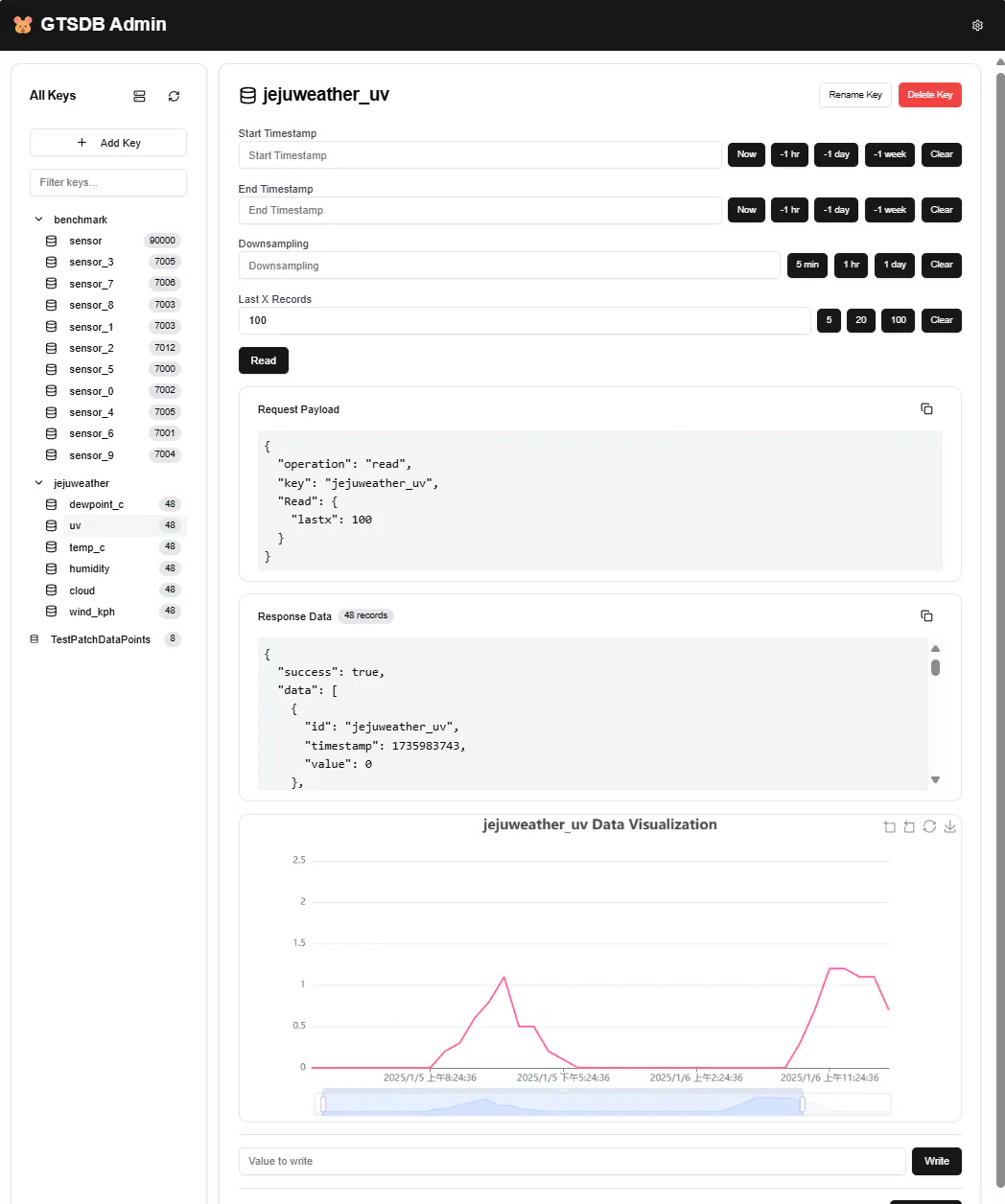Collapse the jejuweather group
This screenshot has width=1005, height=1204.
(38, 483)
